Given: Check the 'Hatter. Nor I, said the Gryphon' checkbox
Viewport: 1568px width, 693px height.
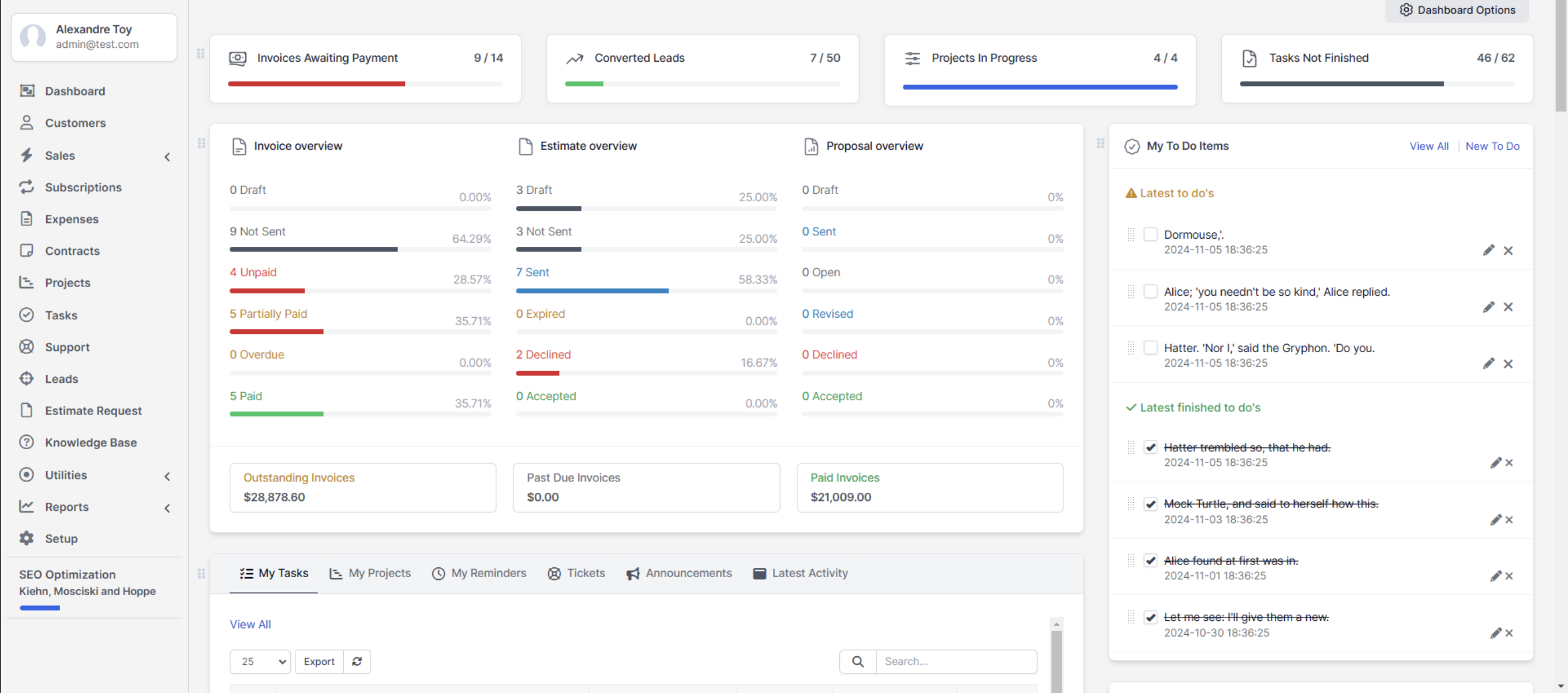Looking at the screenshot, I should click(x=1150, y=348).
